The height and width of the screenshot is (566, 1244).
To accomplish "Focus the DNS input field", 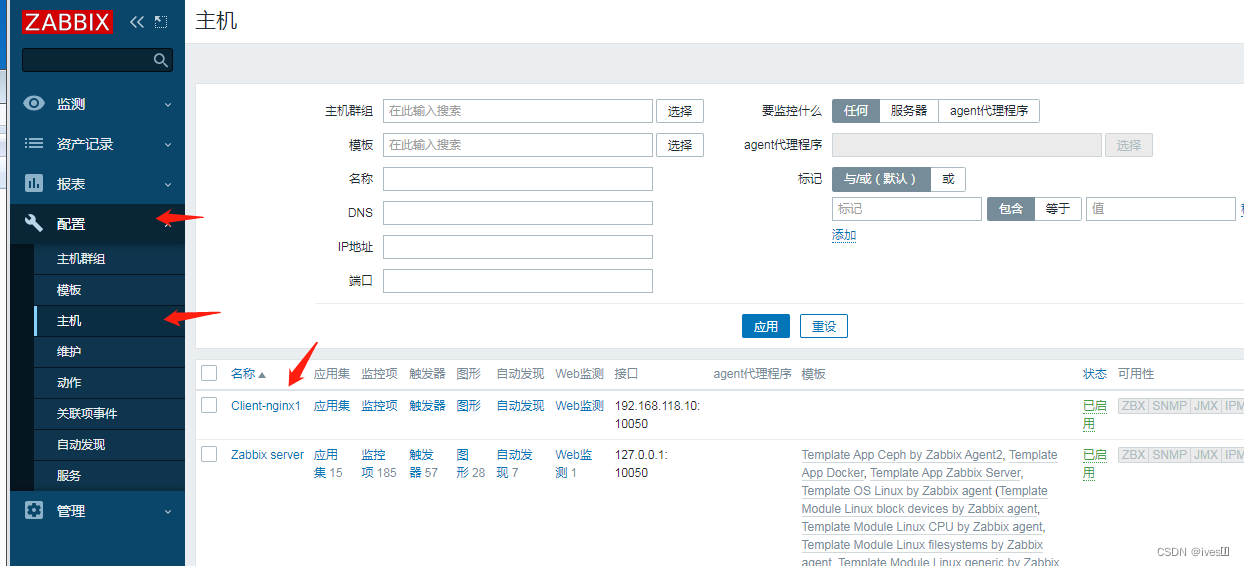I will tap(518, 213).
